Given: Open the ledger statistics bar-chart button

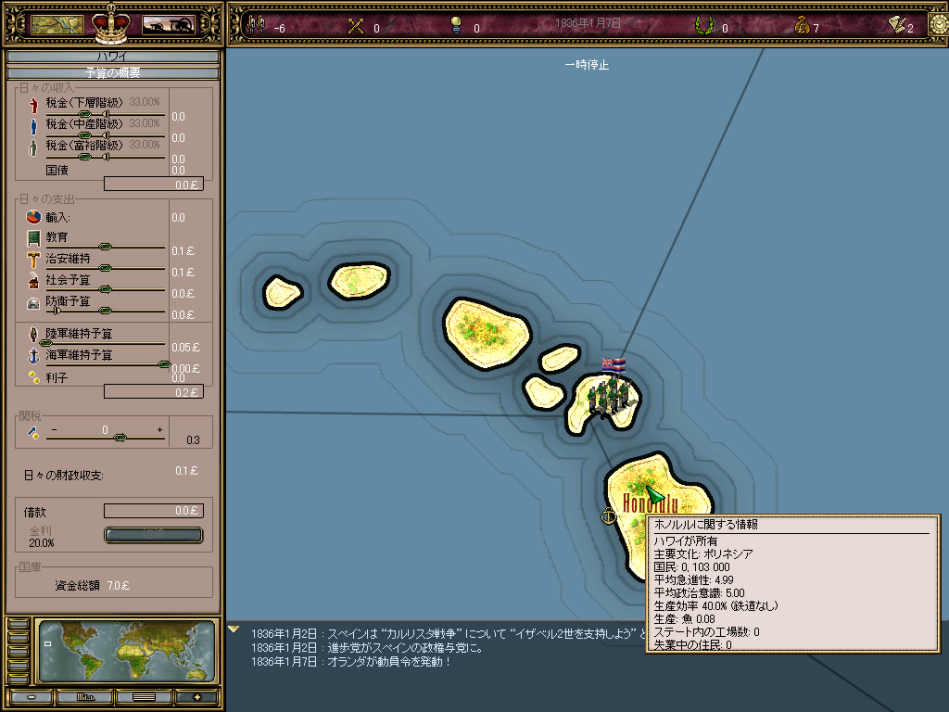Looking at the screenshot, I should tap(85, 697).
